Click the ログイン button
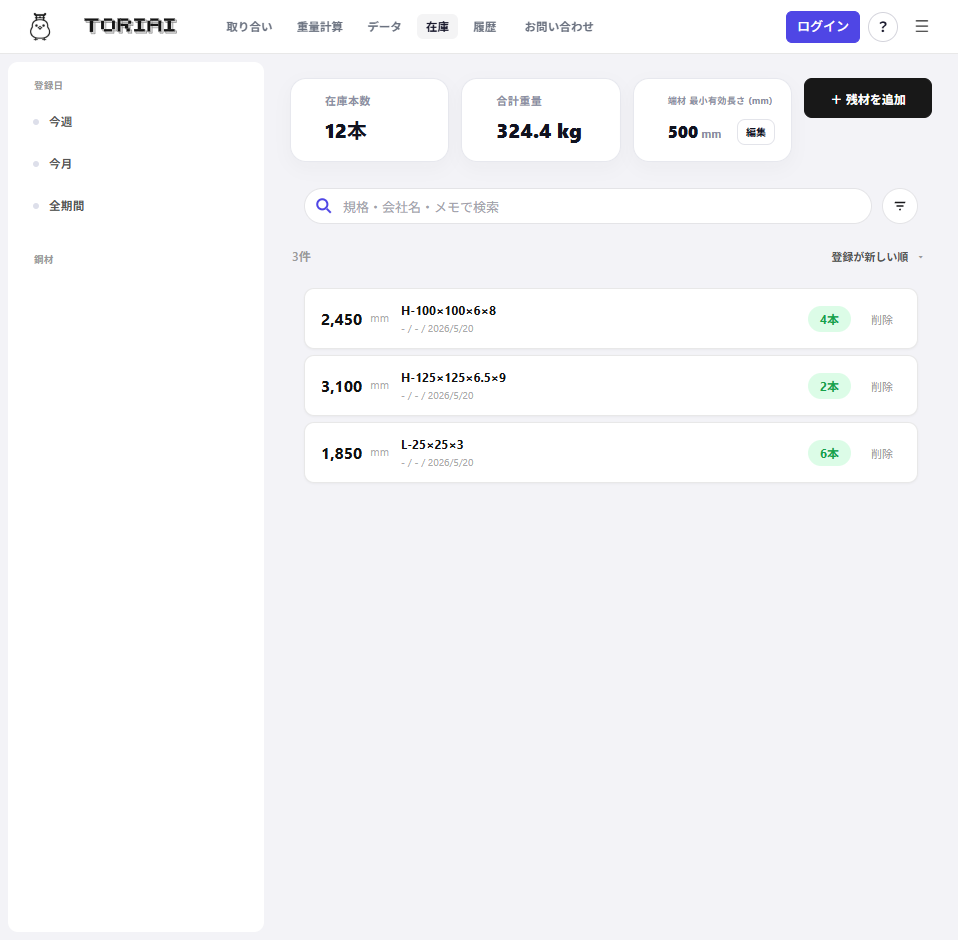This screenshot has height=940, width=958. [x=822, y=27]
